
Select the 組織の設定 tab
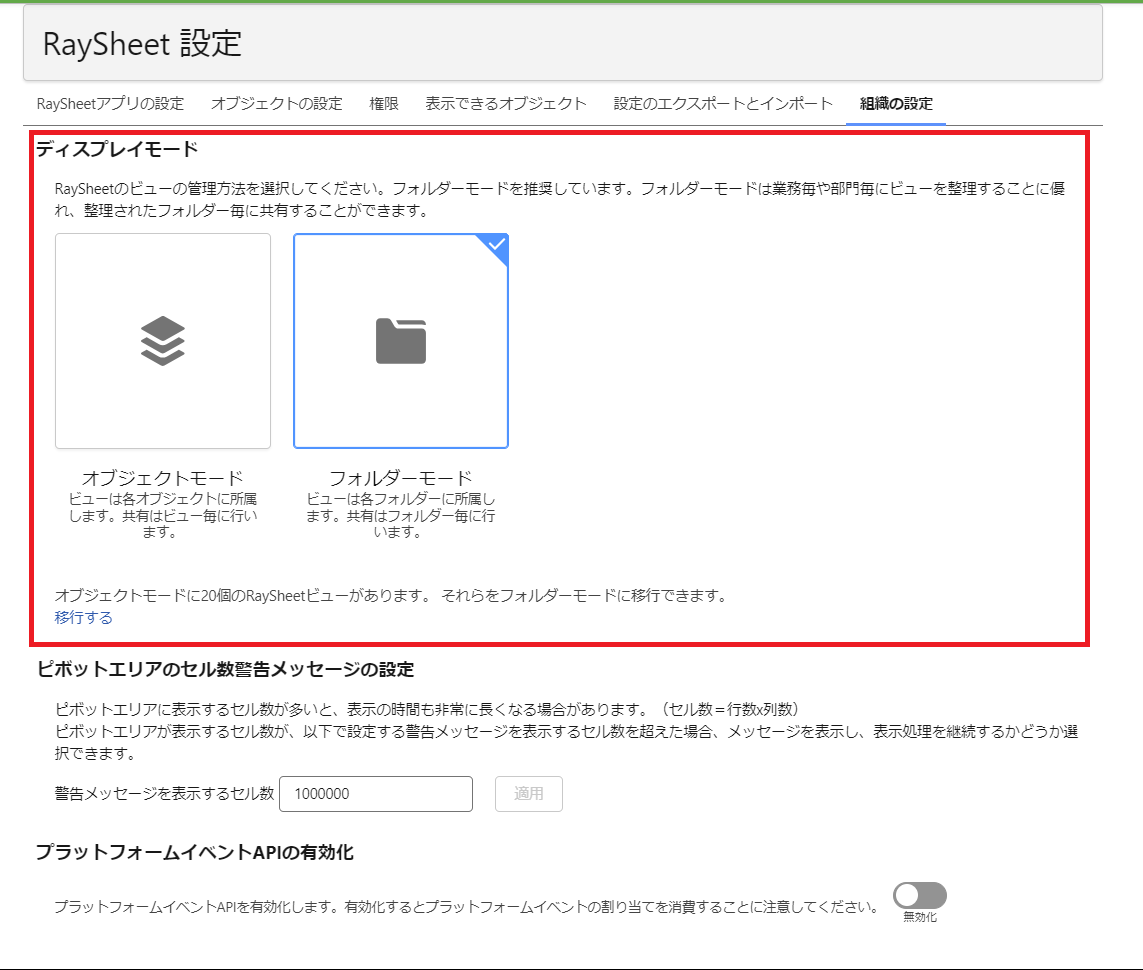(896, 103)
